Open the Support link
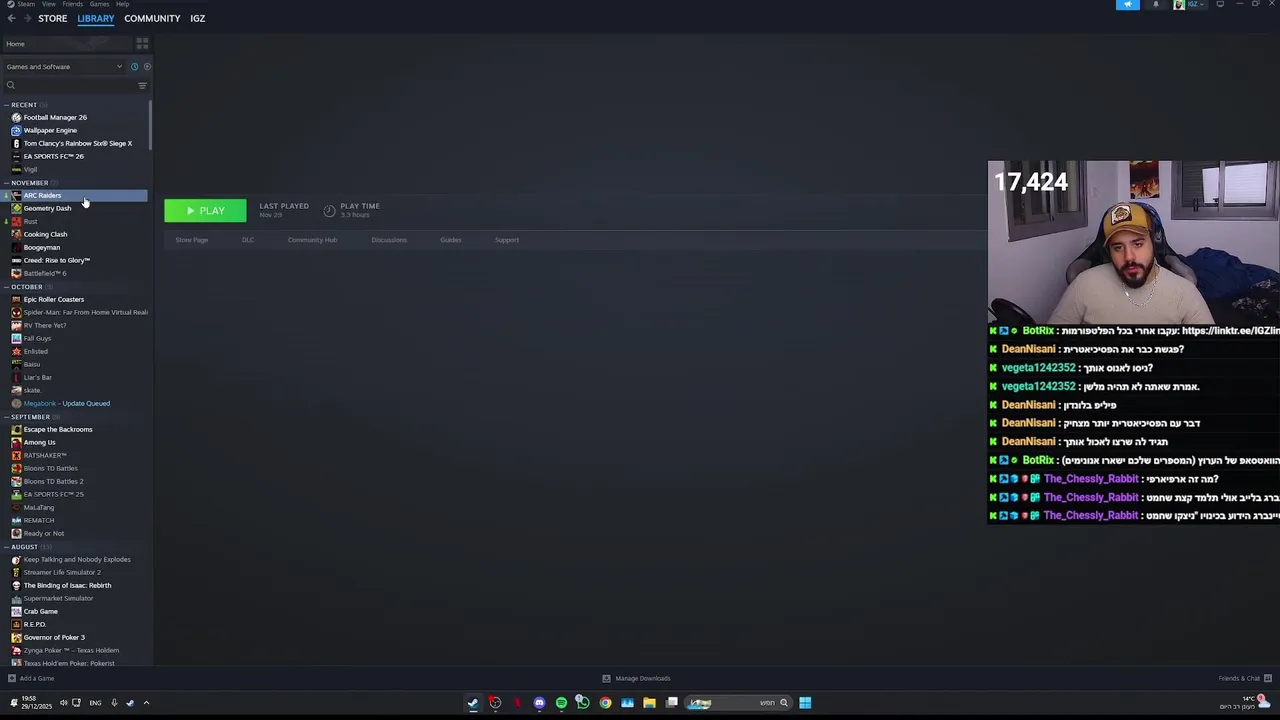 (507, 240)
